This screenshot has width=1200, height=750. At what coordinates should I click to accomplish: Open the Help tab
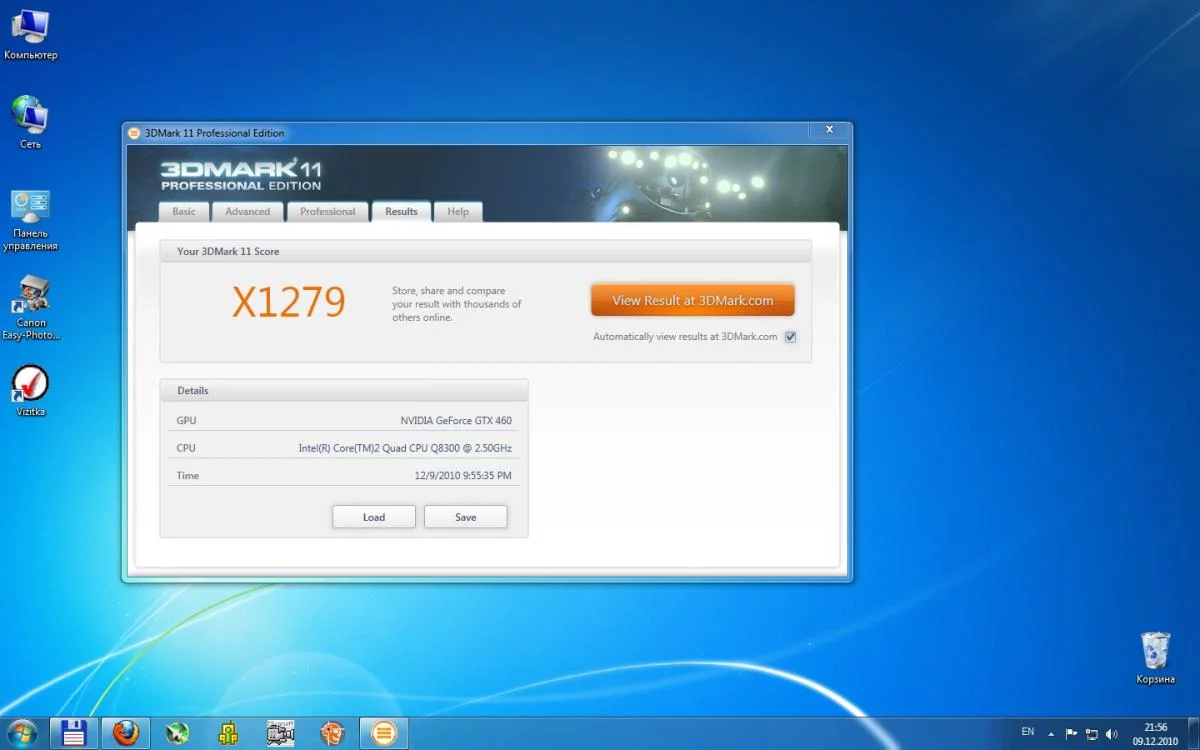coord(458,212)
